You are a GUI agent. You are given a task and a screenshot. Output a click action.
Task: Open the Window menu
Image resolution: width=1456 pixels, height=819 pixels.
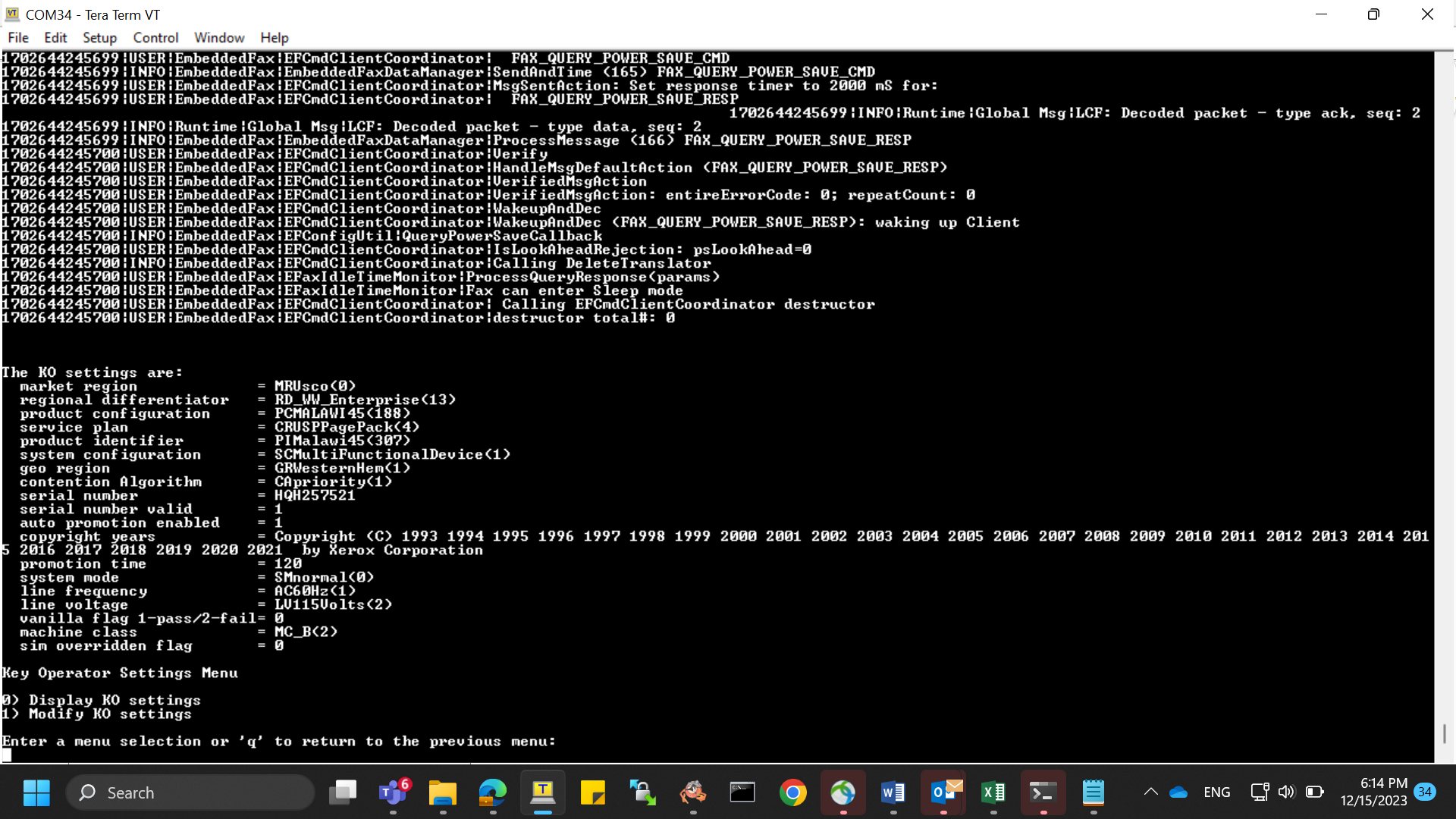(x=219, y=37)
